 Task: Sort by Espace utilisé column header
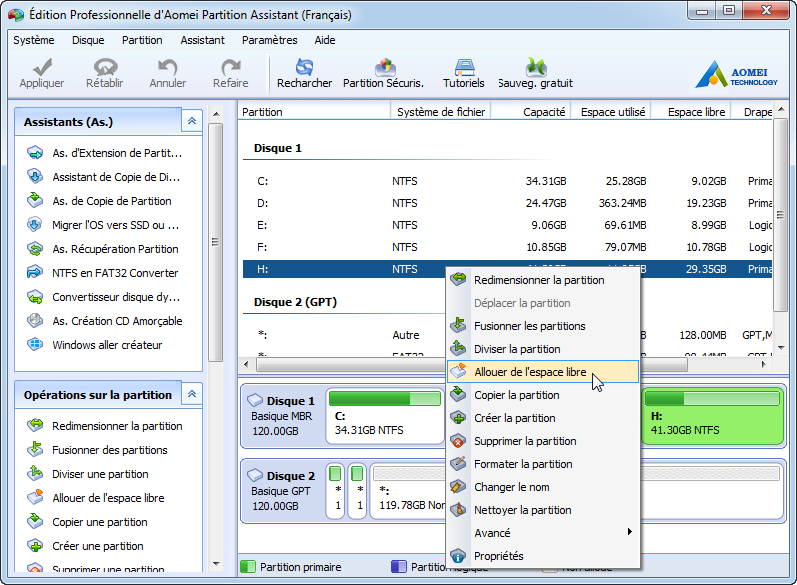click(612, 112)
